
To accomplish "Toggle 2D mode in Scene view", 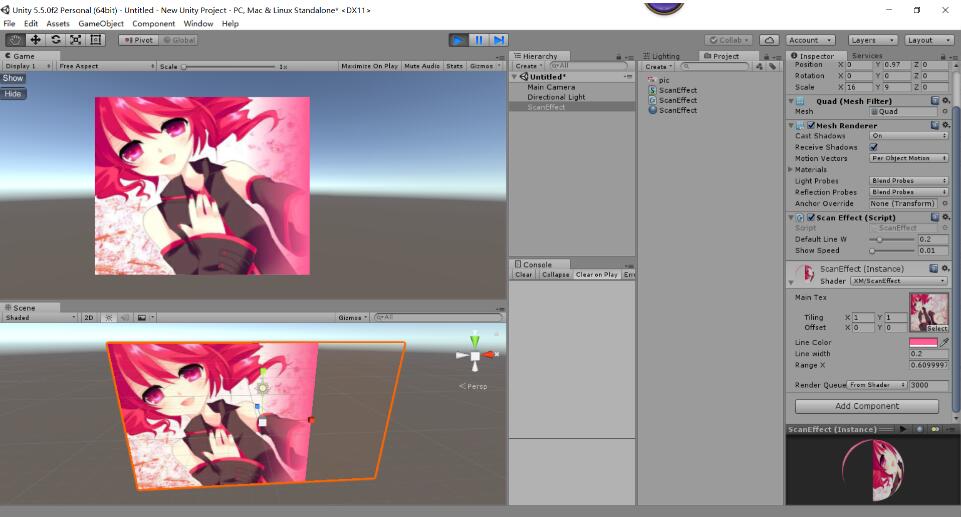I will 89,317.
